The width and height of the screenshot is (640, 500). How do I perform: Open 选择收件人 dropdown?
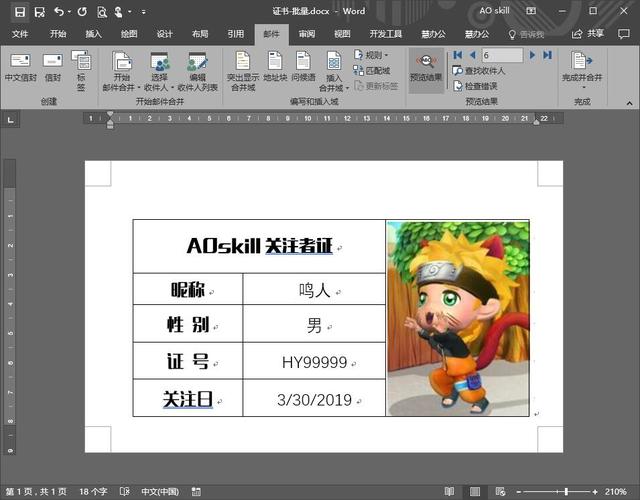(159, 70)
